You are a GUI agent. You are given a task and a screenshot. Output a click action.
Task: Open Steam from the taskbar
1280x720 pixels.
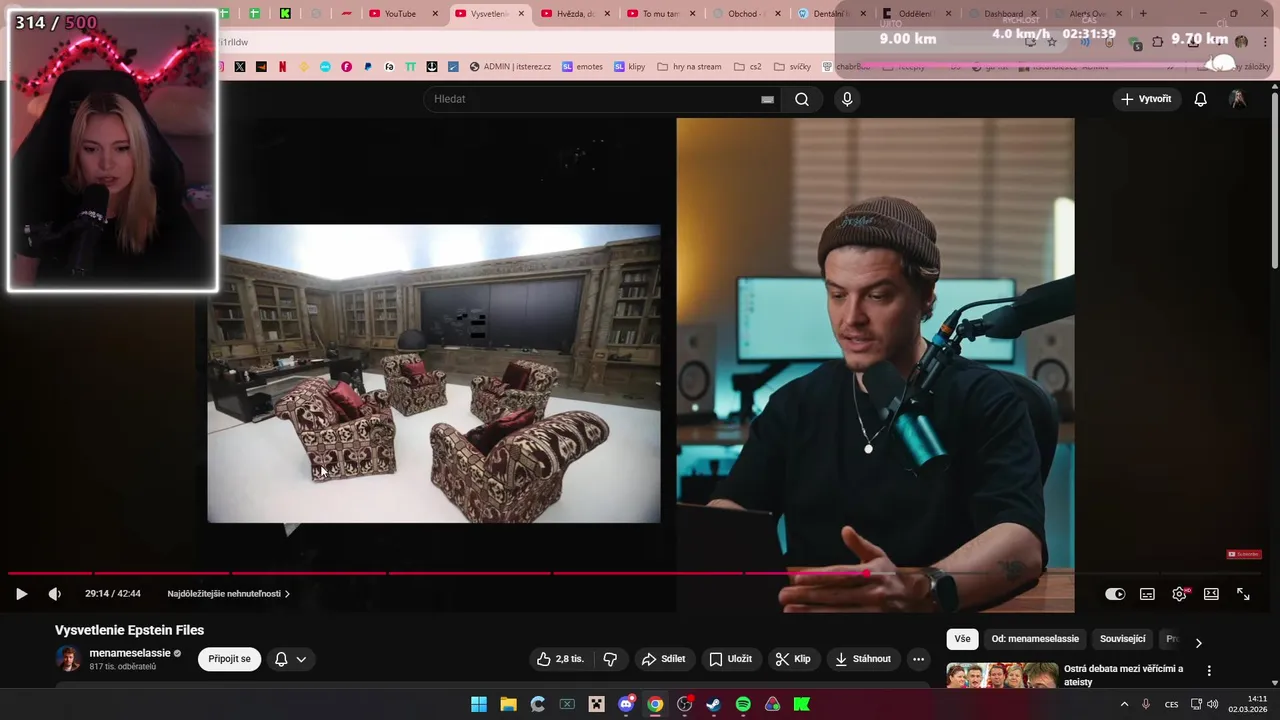coord(713,704)
